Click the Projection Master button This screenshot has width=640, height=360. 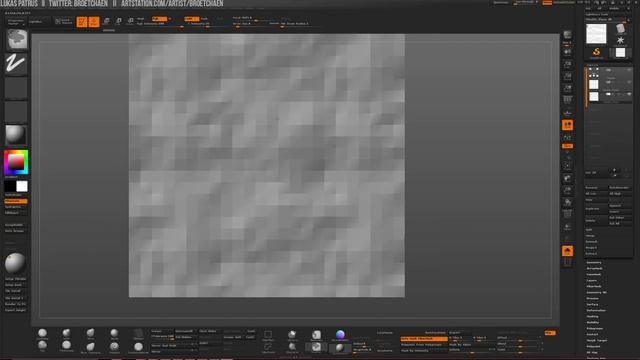[16, 21]
